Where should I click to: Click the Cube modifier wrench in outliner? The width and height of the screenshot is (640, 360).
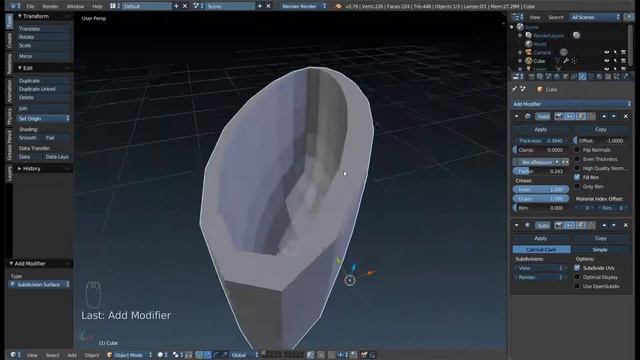[566, 61]
